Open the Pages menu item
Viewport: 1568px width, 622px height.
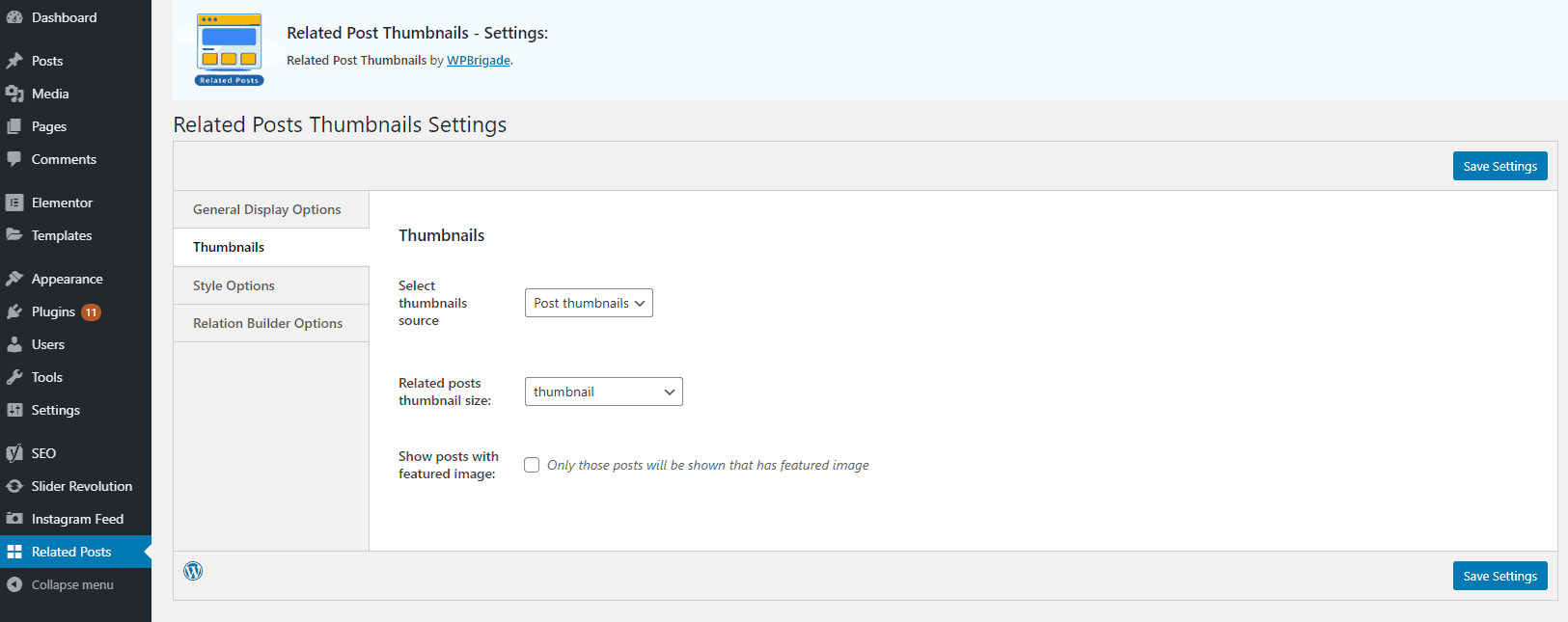click(75, 126)
